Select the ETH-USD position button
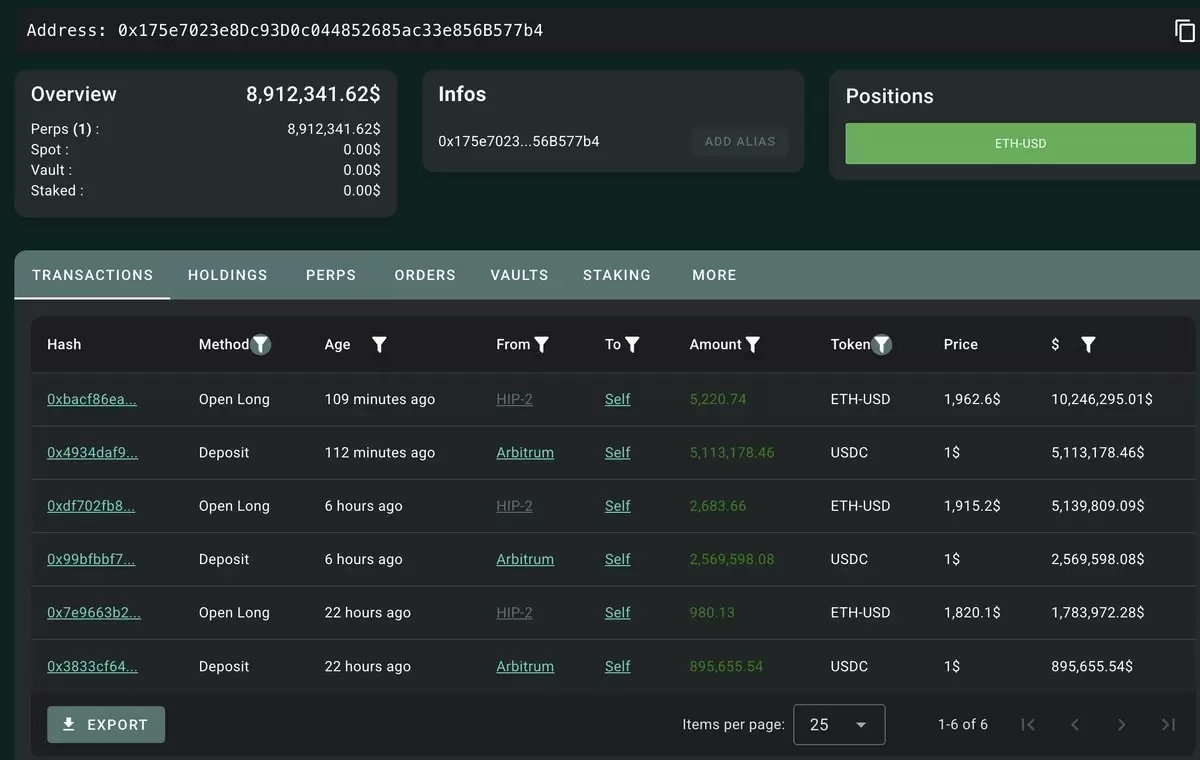The width and height of the screenshot is (1200, 760). [1020, 144]
